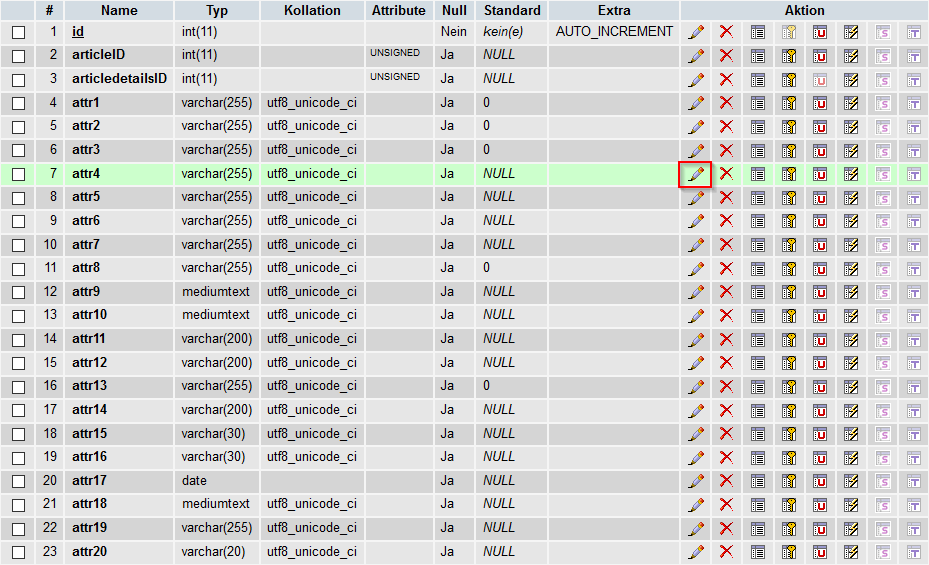The height and width of the screenshot is (565, 929).
Task: Check the checkbox for id row
Action: [x=18, y=32]
